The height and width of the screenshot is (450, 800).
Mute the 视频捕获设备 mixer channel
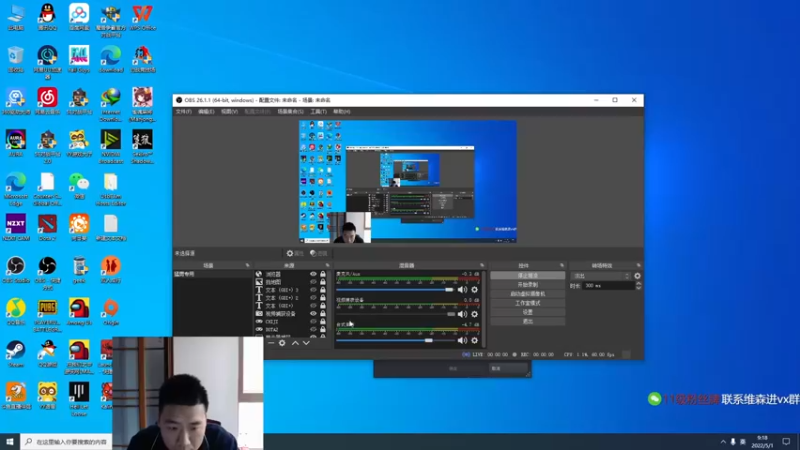(x=462, y=314)
